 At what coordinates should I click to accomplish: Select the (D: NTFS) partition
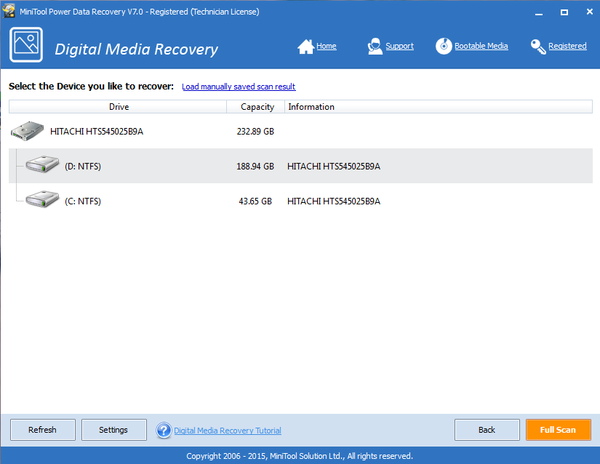click(301, 166)
